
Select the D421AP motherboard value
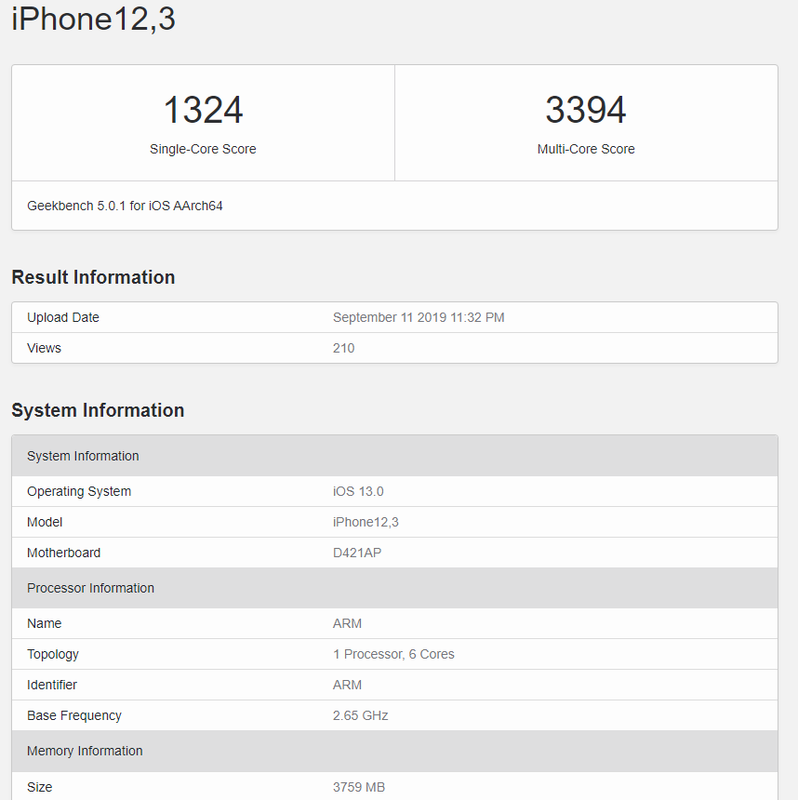[x=357, y=553]
